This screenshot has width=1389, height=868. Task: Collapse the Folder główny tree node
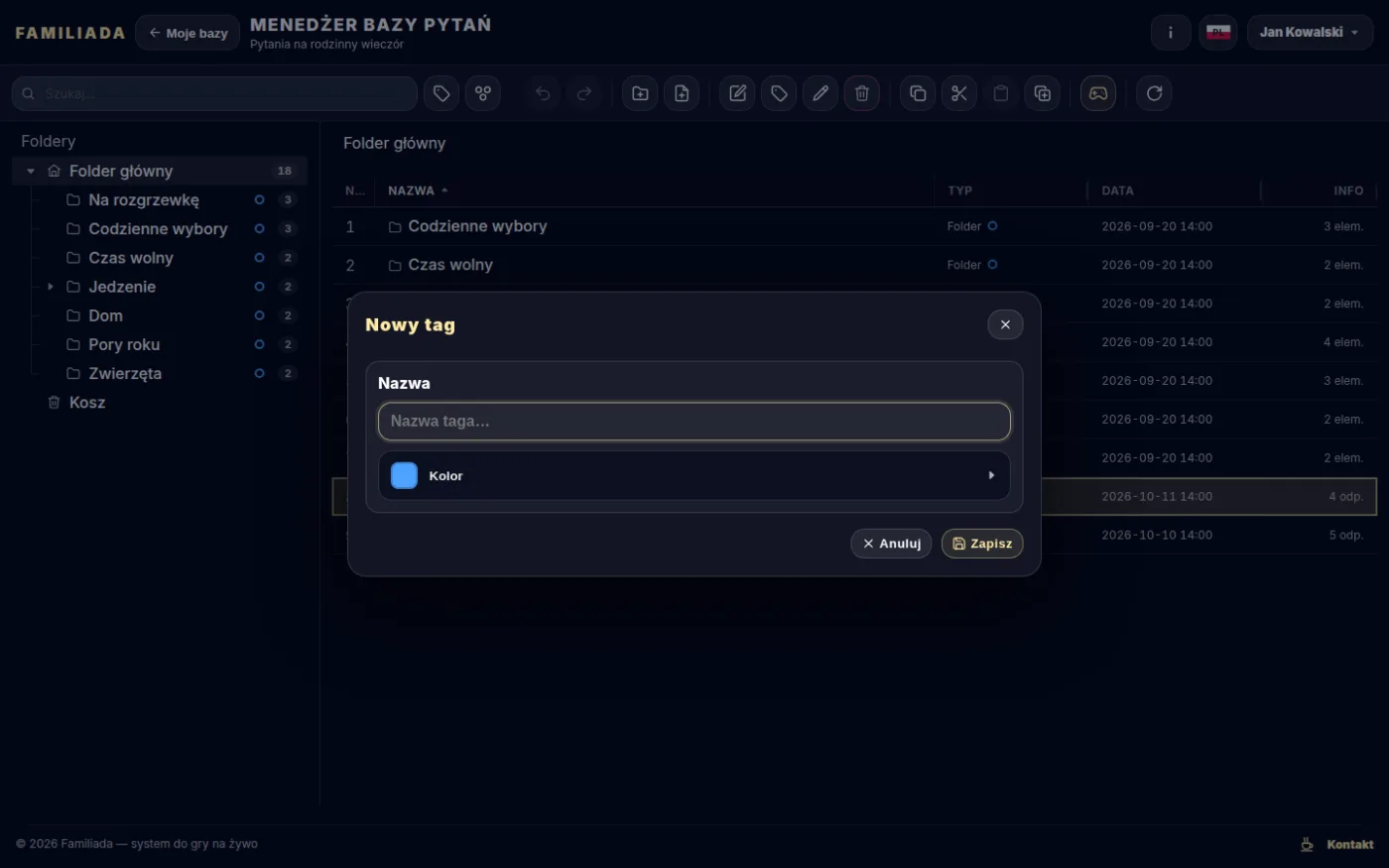click(x=31, y=172)
